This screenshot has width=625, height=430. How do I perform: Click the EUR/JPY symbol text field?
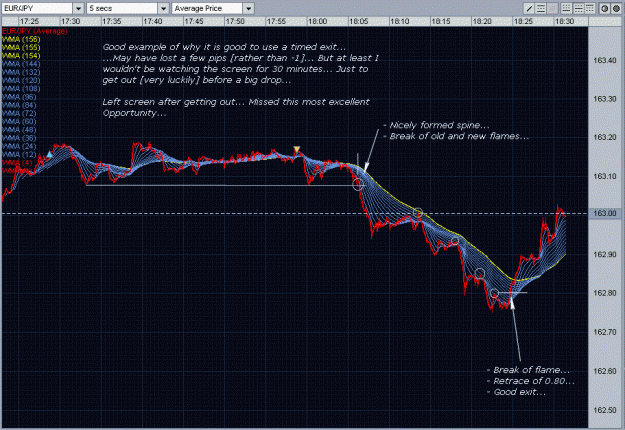click(x=37, y=8)
